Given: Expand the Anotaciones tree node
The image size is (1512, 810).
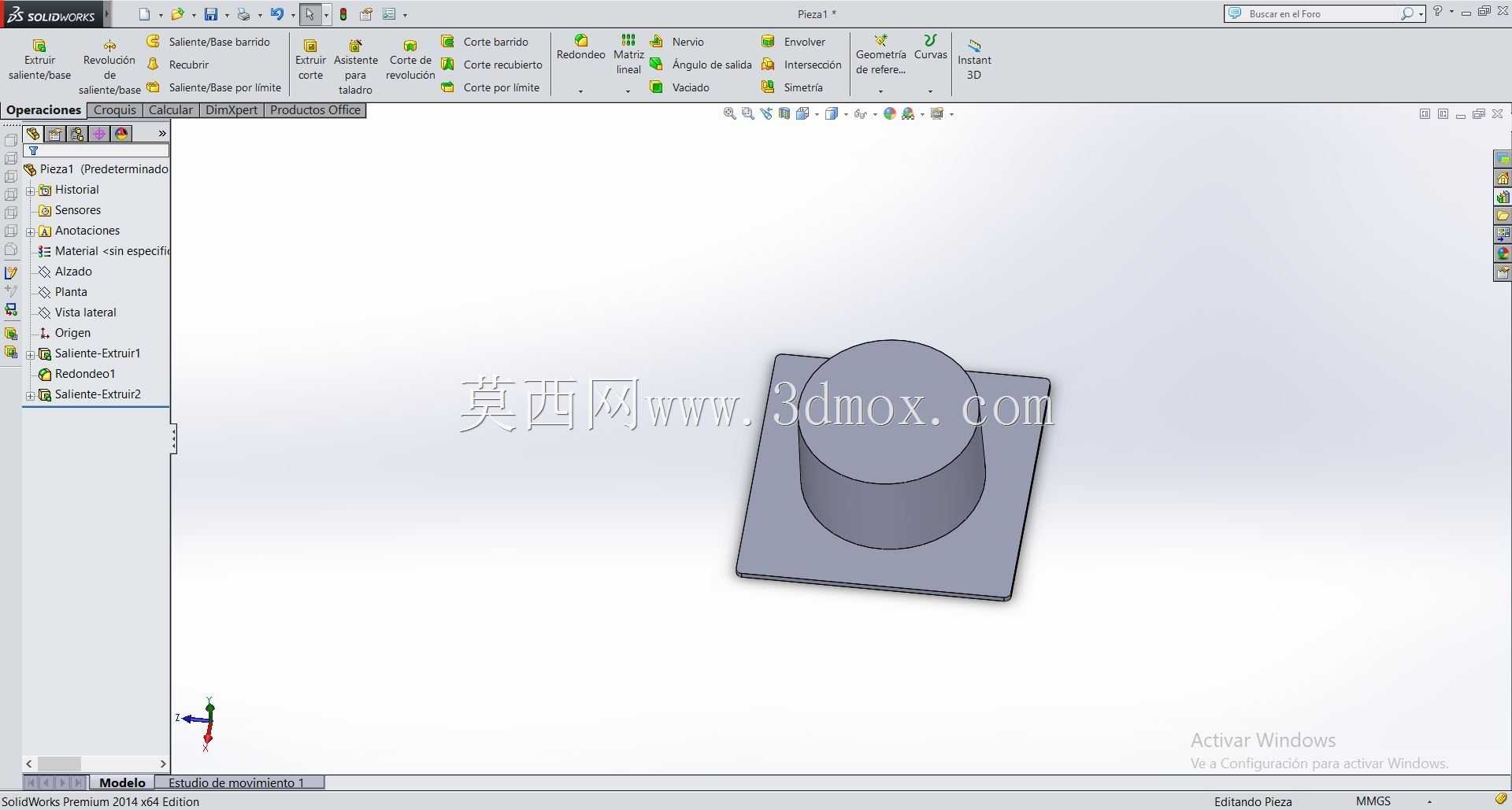Looking at the screenshot, I should point(30,231).
